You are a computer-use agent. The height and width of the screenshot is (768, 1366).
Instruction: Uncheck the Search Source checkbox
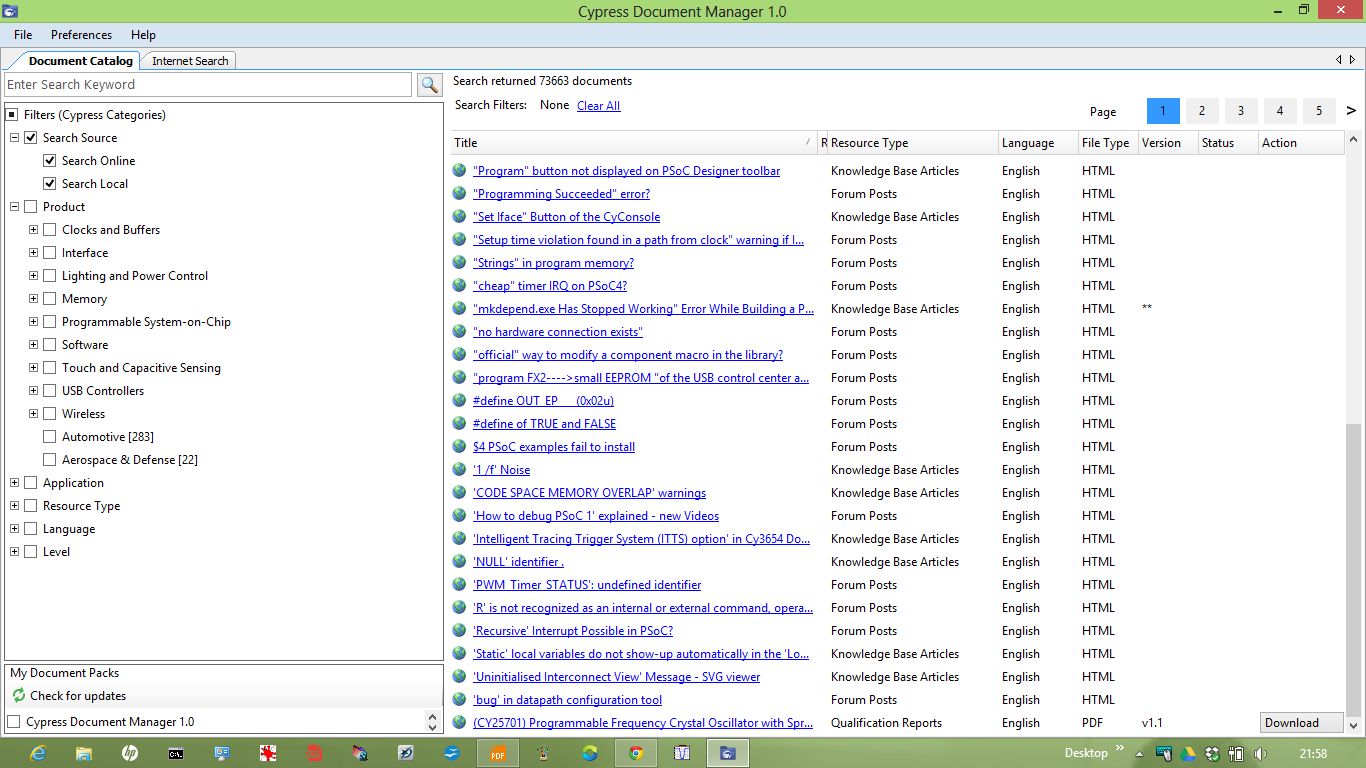[30, 137]
